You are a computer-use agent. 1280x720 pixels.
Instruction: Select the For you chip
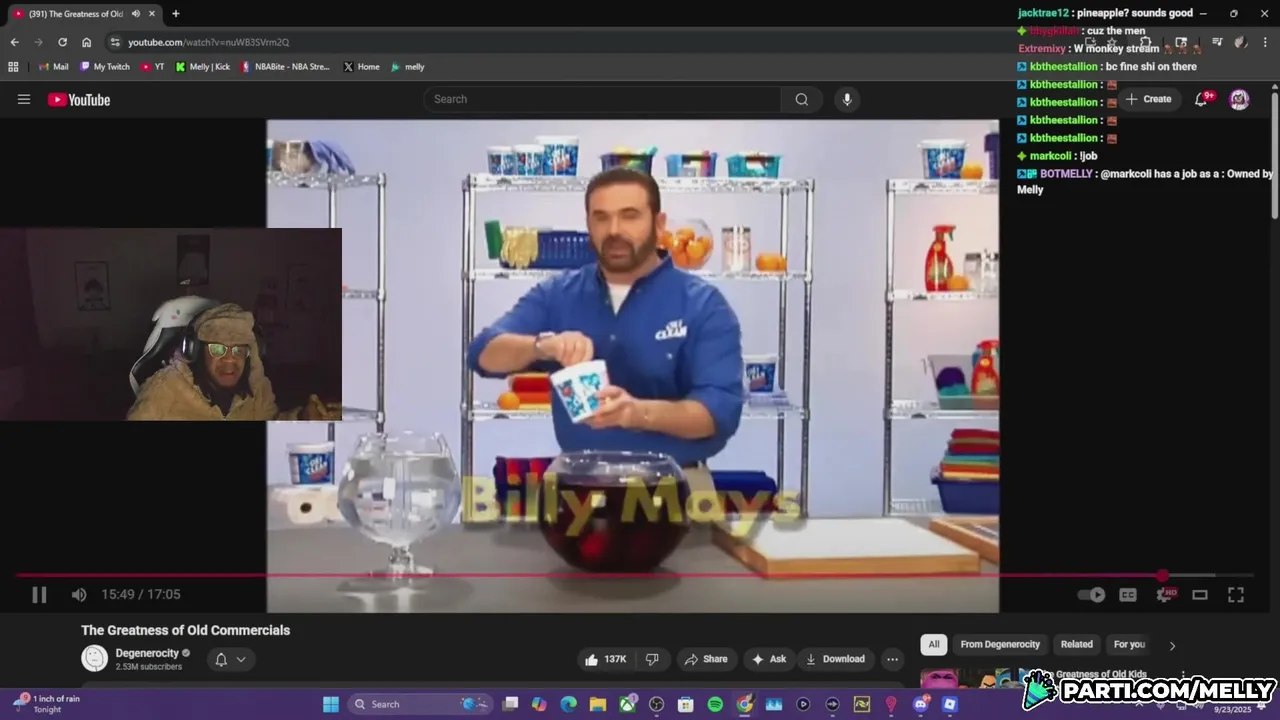point(1129,644)
